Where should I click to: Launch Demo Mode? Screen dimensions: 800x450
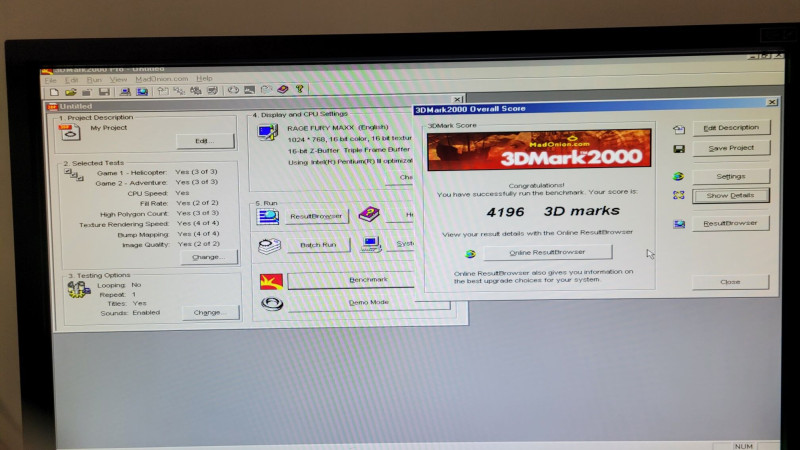coord(369,303)
